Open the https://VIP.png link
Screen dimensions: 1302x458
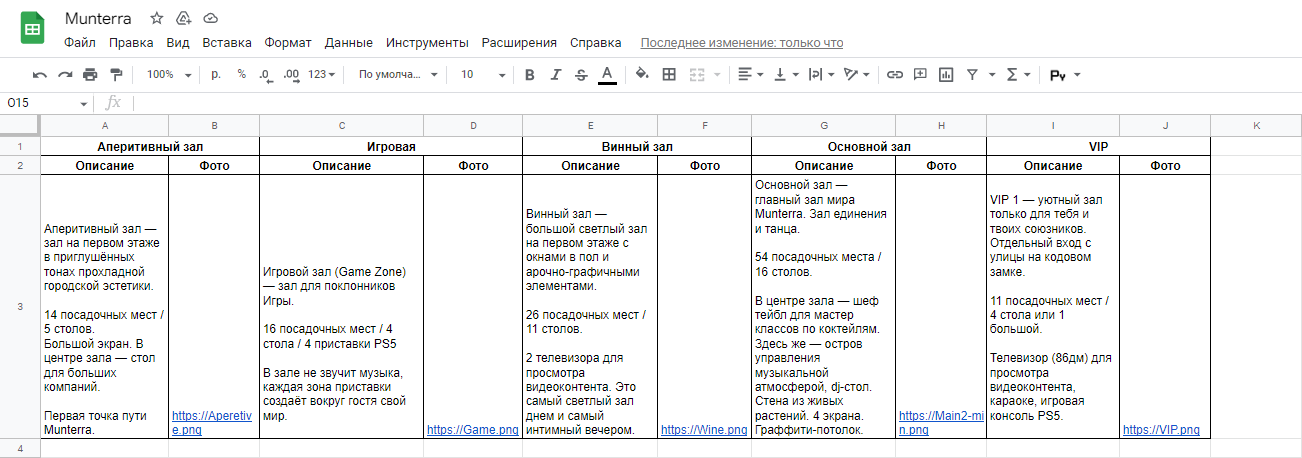[1161, 430]
